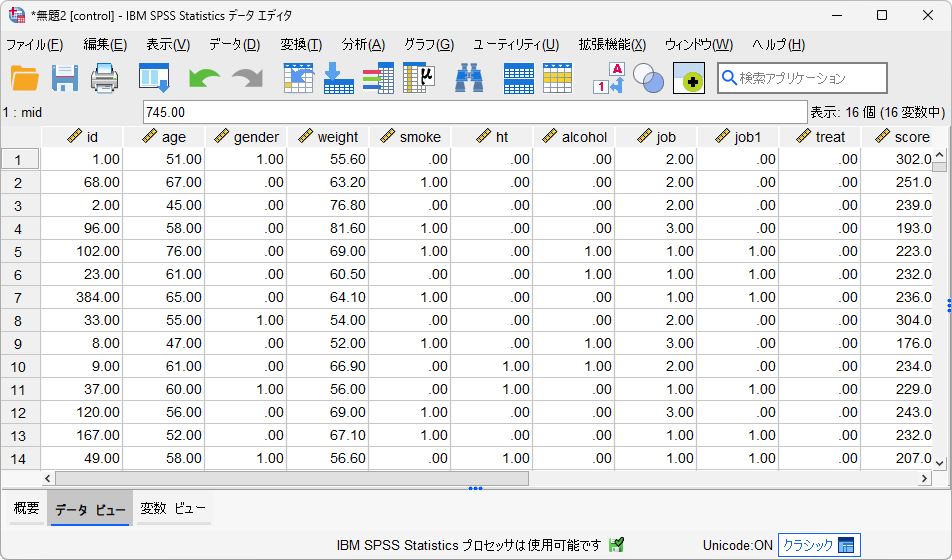This screenshot has width=952, height=560.
Task: Open the 編集(E) menu
Action: pos(105,45)
